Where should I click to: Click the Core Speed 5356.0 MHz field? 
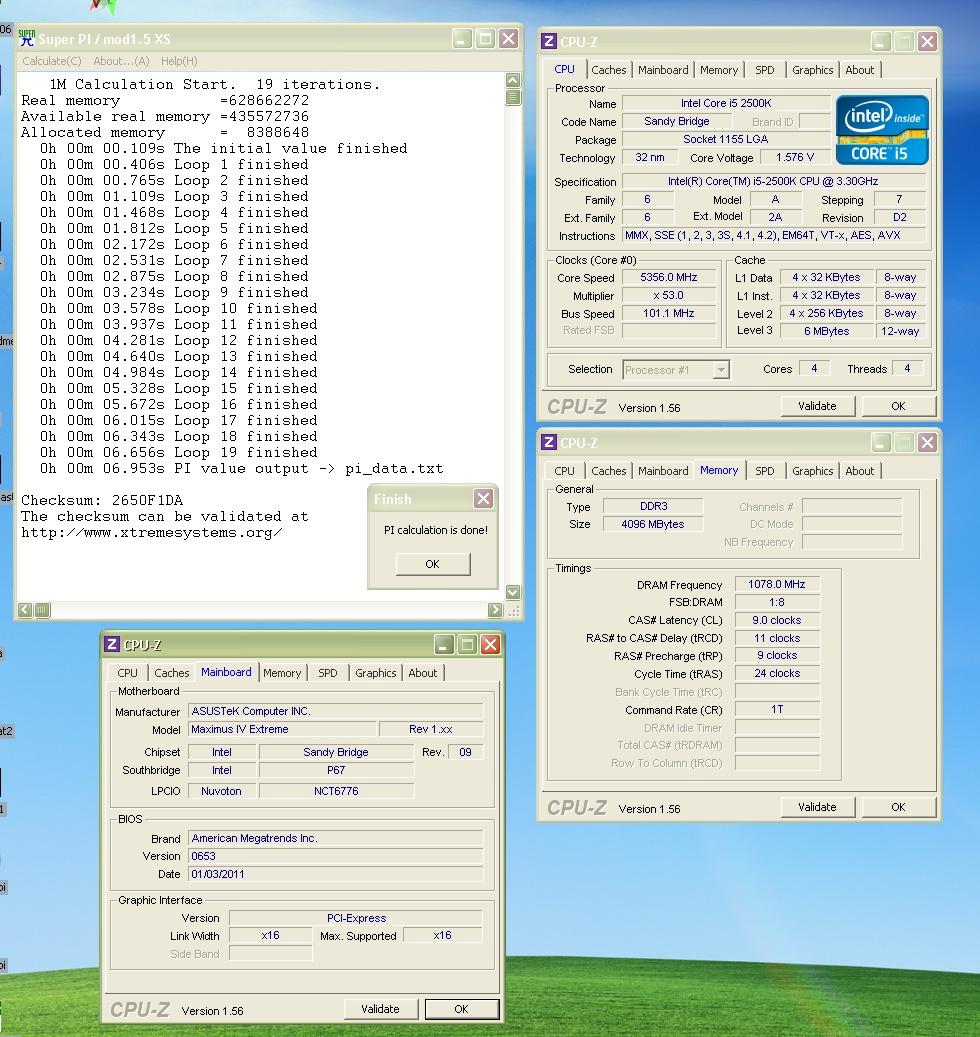click(669, 278)
